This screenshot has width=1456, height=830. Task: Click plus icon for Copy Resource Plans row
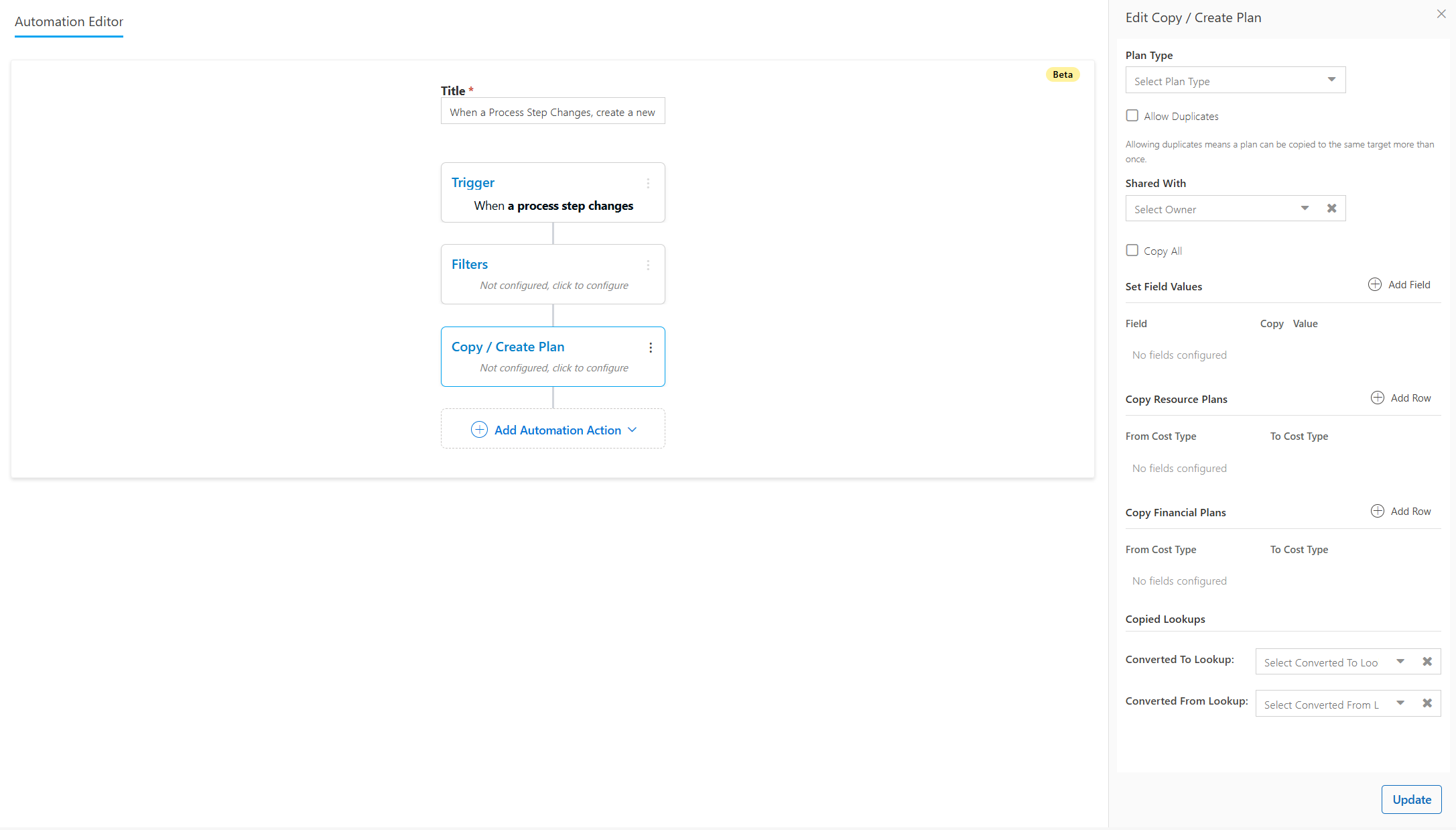pyautogui.click(x=1378, y=398)
